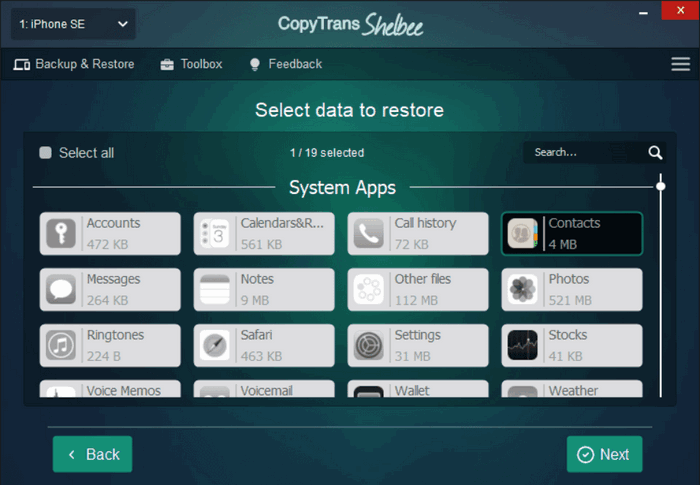
Task: Click the Stocks chart icon
Action: click(522, 345)
